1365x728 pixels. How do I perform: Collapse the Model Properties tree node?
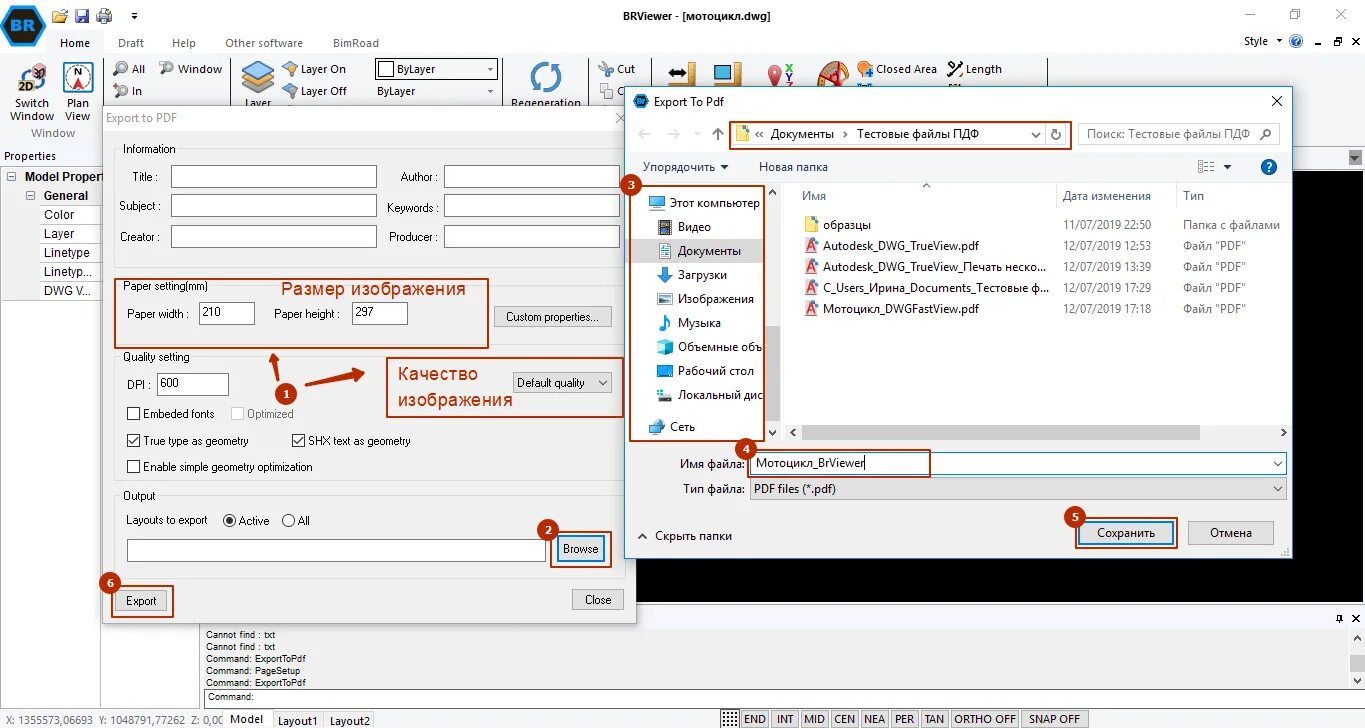(12, 177)
